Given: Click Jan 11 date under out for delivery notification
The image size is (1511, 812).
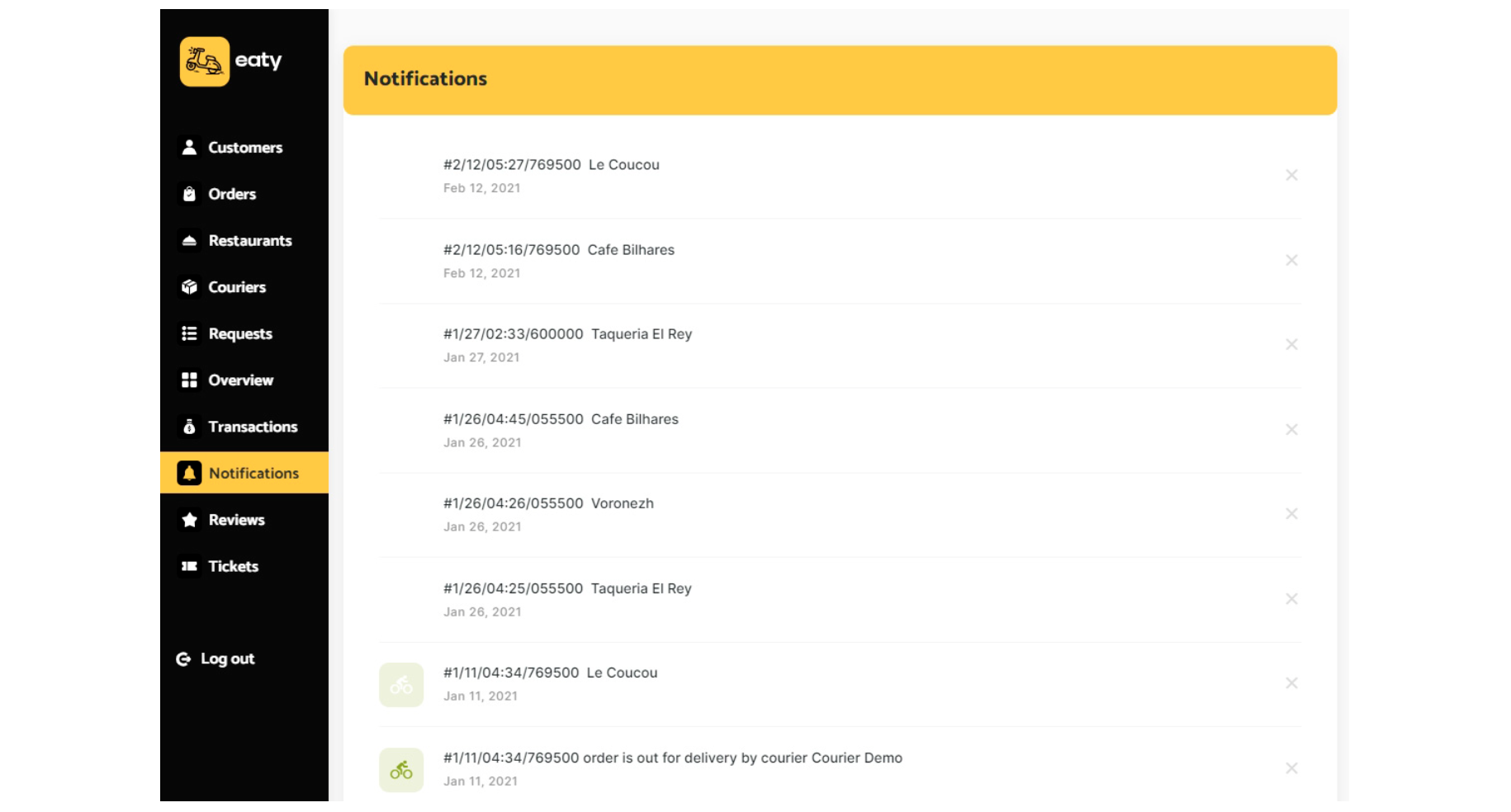Looking at the screenshot, I should point(481,781).
